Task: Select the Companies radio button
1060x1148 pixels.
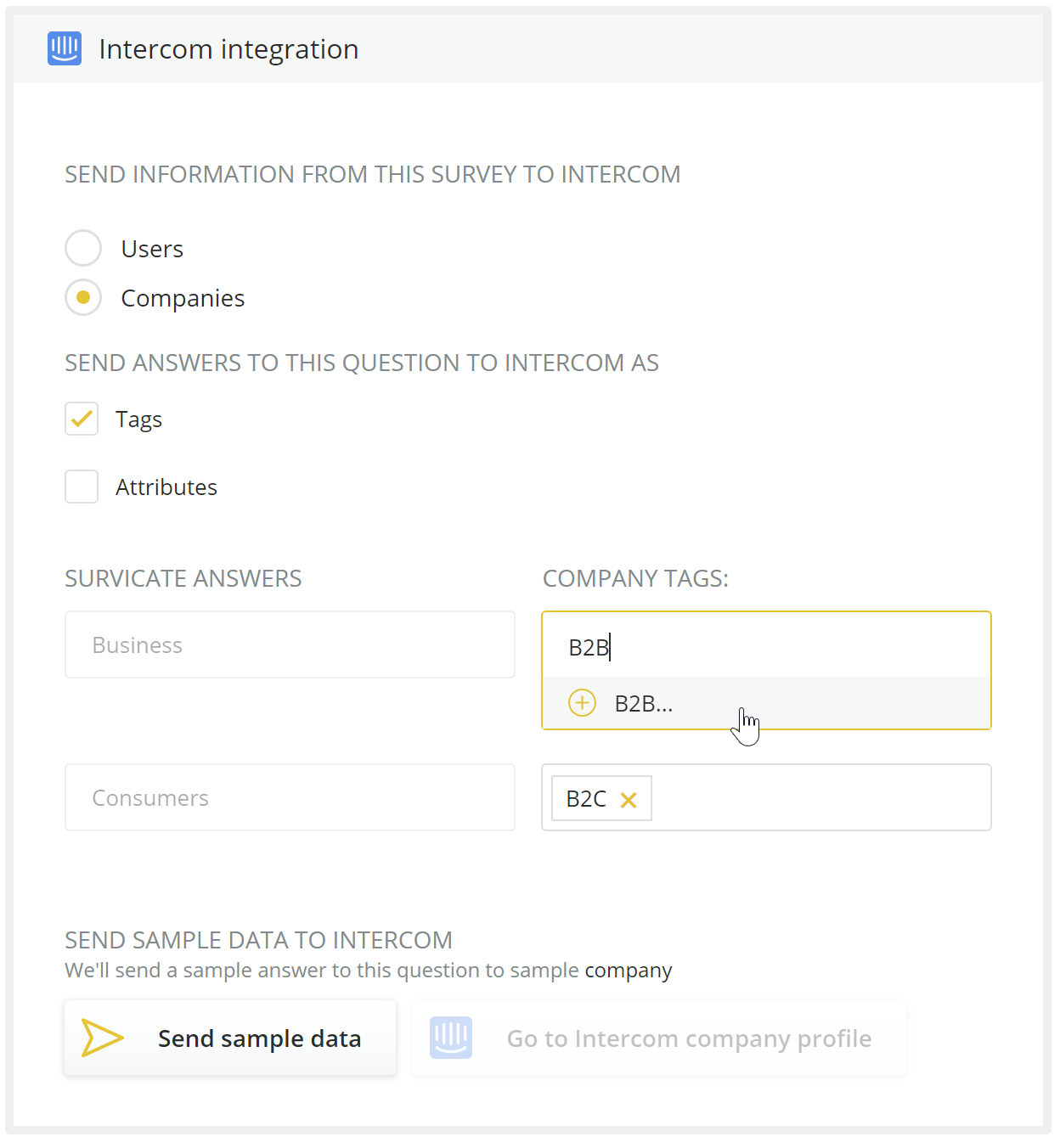Action: point(83,297)
